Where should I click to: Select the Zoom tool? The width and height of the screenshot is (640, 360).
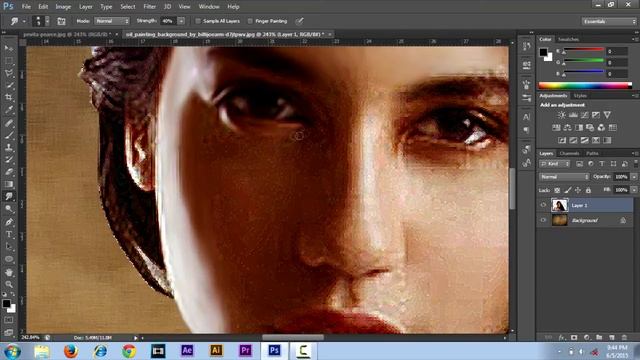(9, 284)
